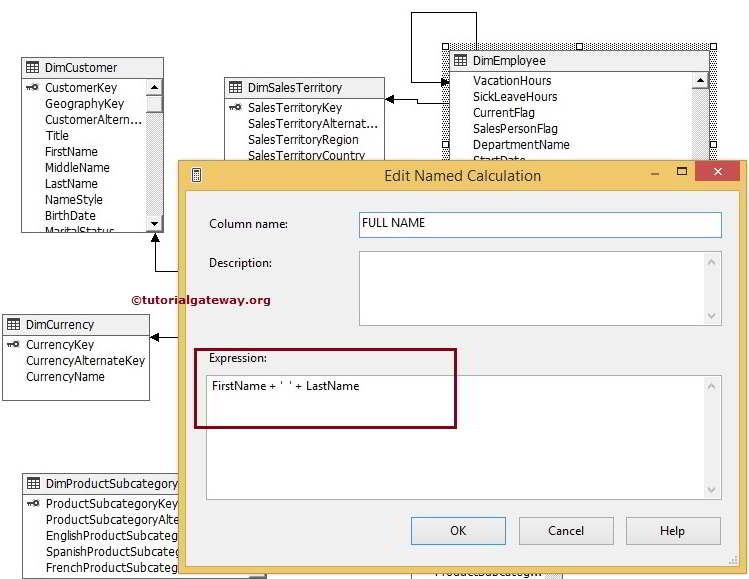The image size is (749, 579).
Task: Click the calculator icon in the dialog title bar
Action: pyautogui.click(x=196, y=175)
